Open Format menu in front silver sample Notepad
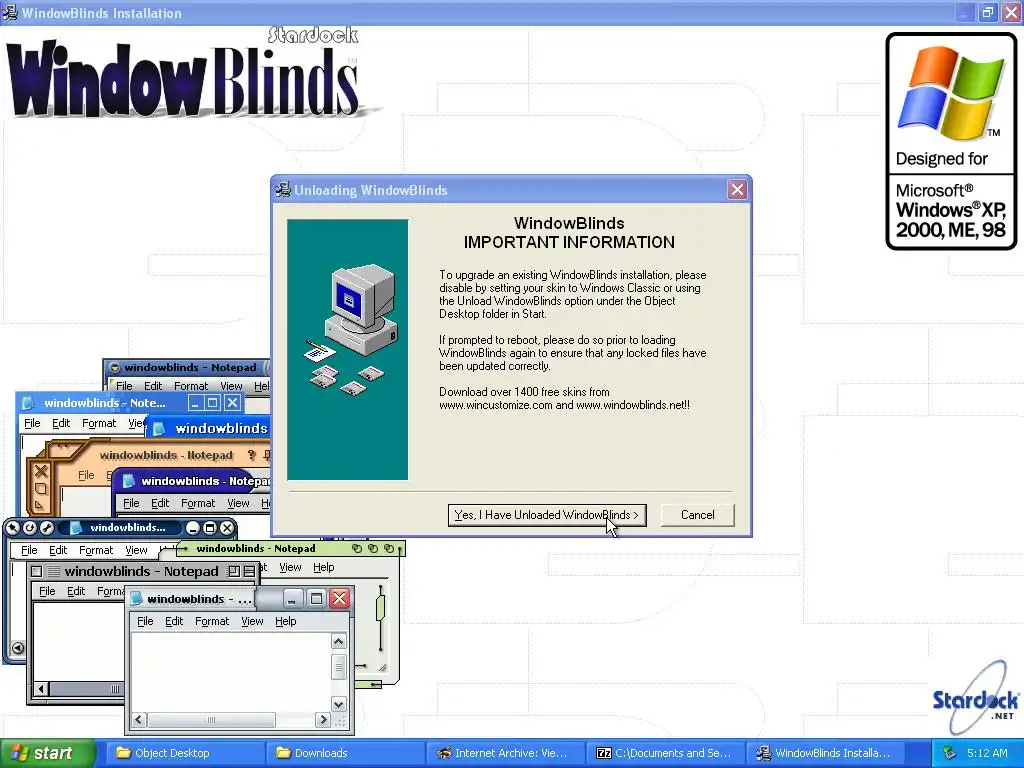This screenshot has height=768, width=1024. pyautogui.click(x=212, y=621)
